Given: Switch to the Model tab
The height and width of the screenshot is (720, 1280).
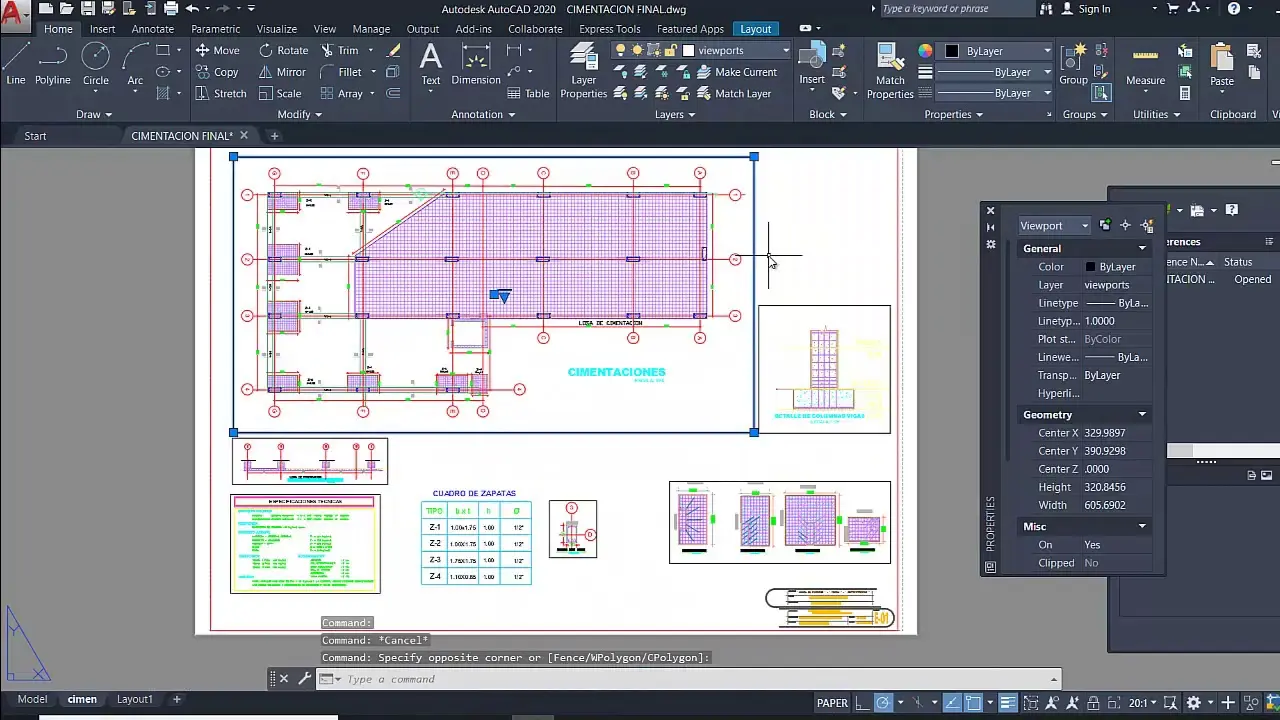Looking at the screenshot, I should pyautogui.click(x=32, y=699).
